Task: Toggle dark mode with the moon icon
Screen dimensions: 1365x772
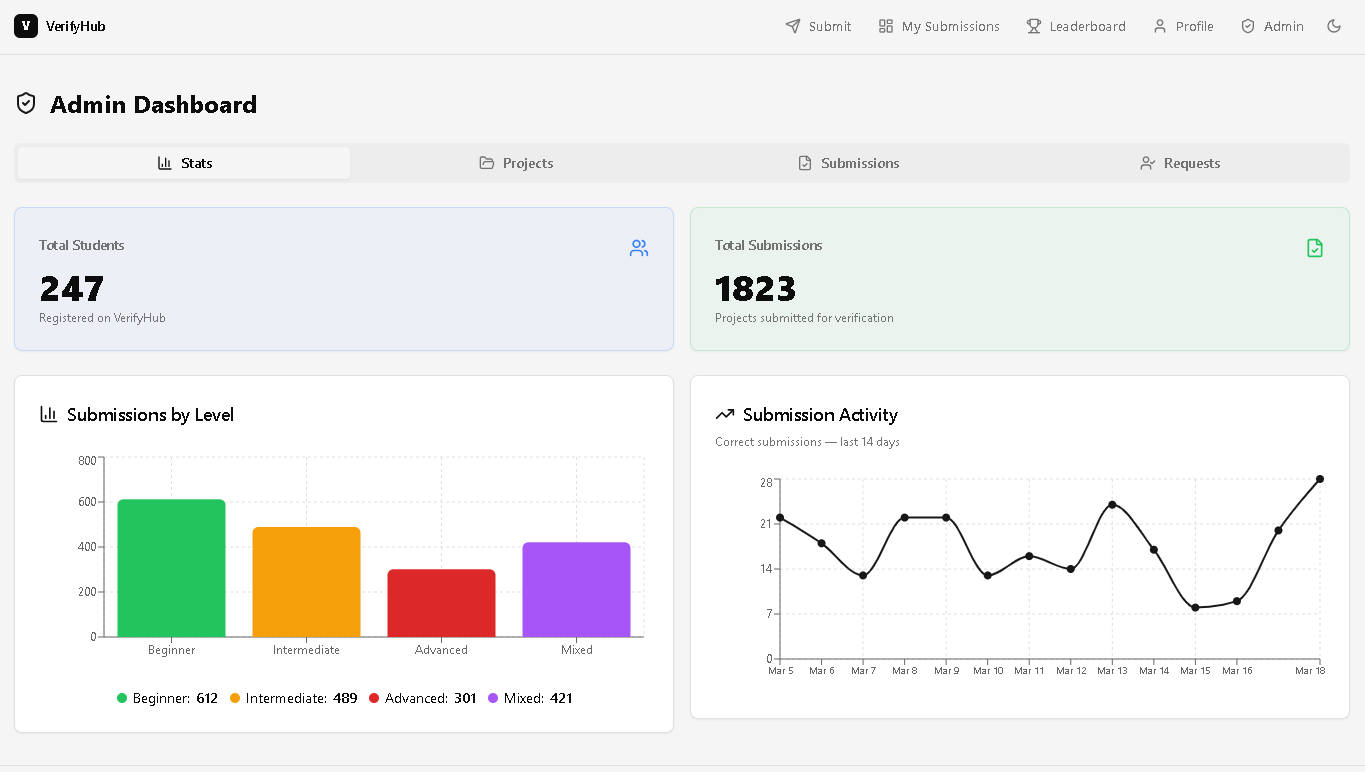Action: [1334, 26]
